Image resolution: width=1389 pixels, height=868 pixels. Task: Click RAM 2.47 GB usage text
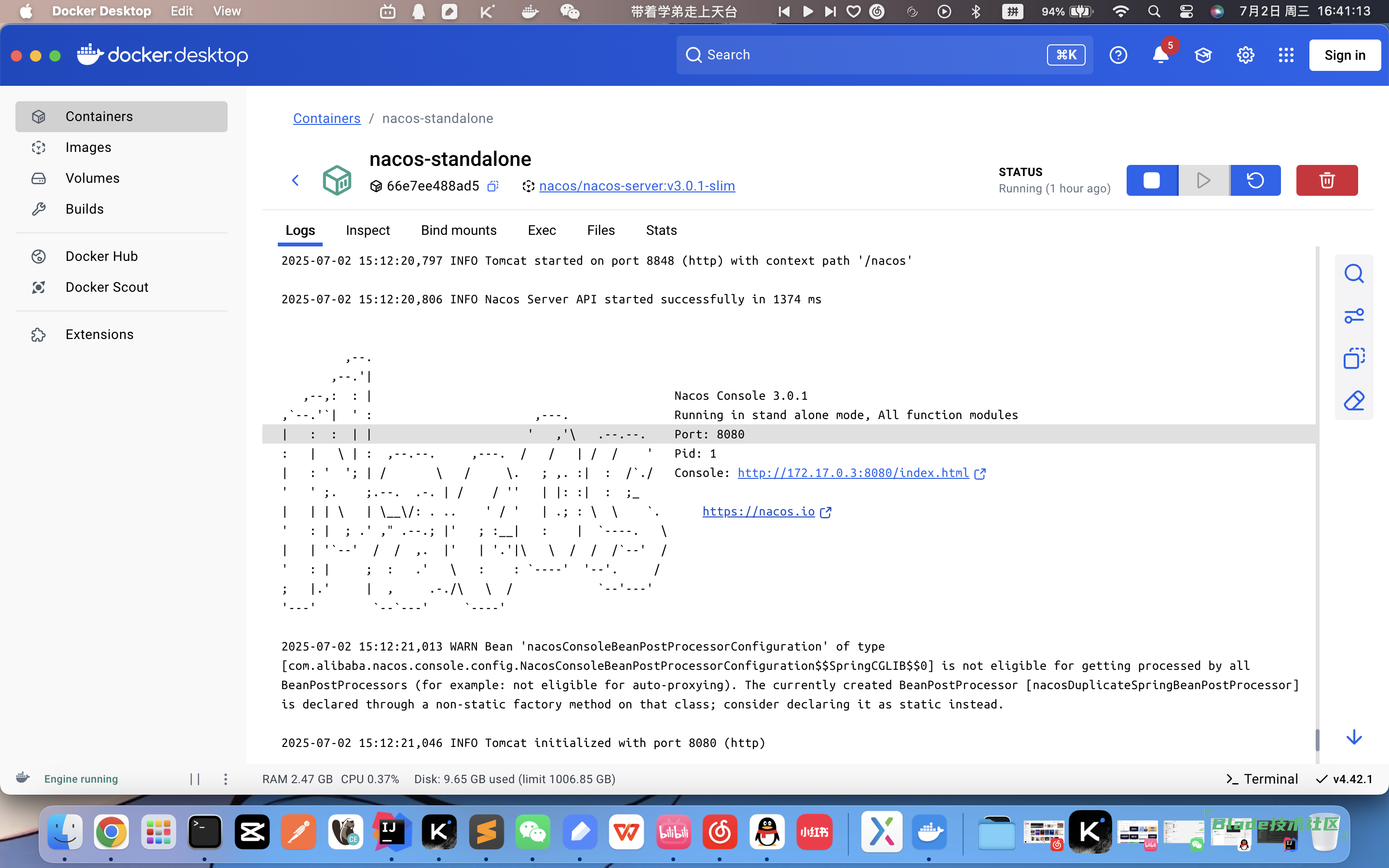297,779
